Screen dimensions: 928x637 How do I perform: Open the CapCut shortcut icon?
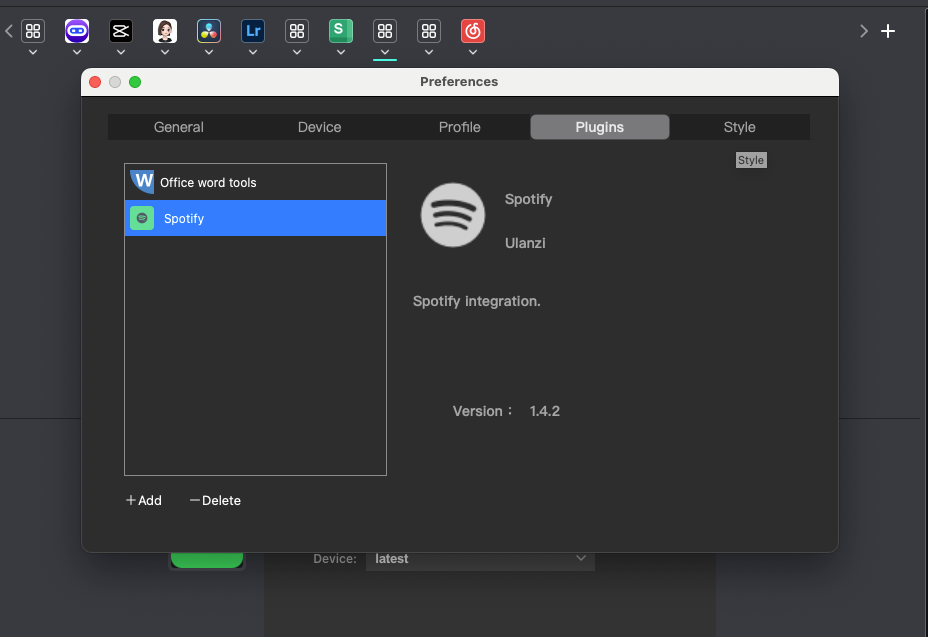point(121,30)
